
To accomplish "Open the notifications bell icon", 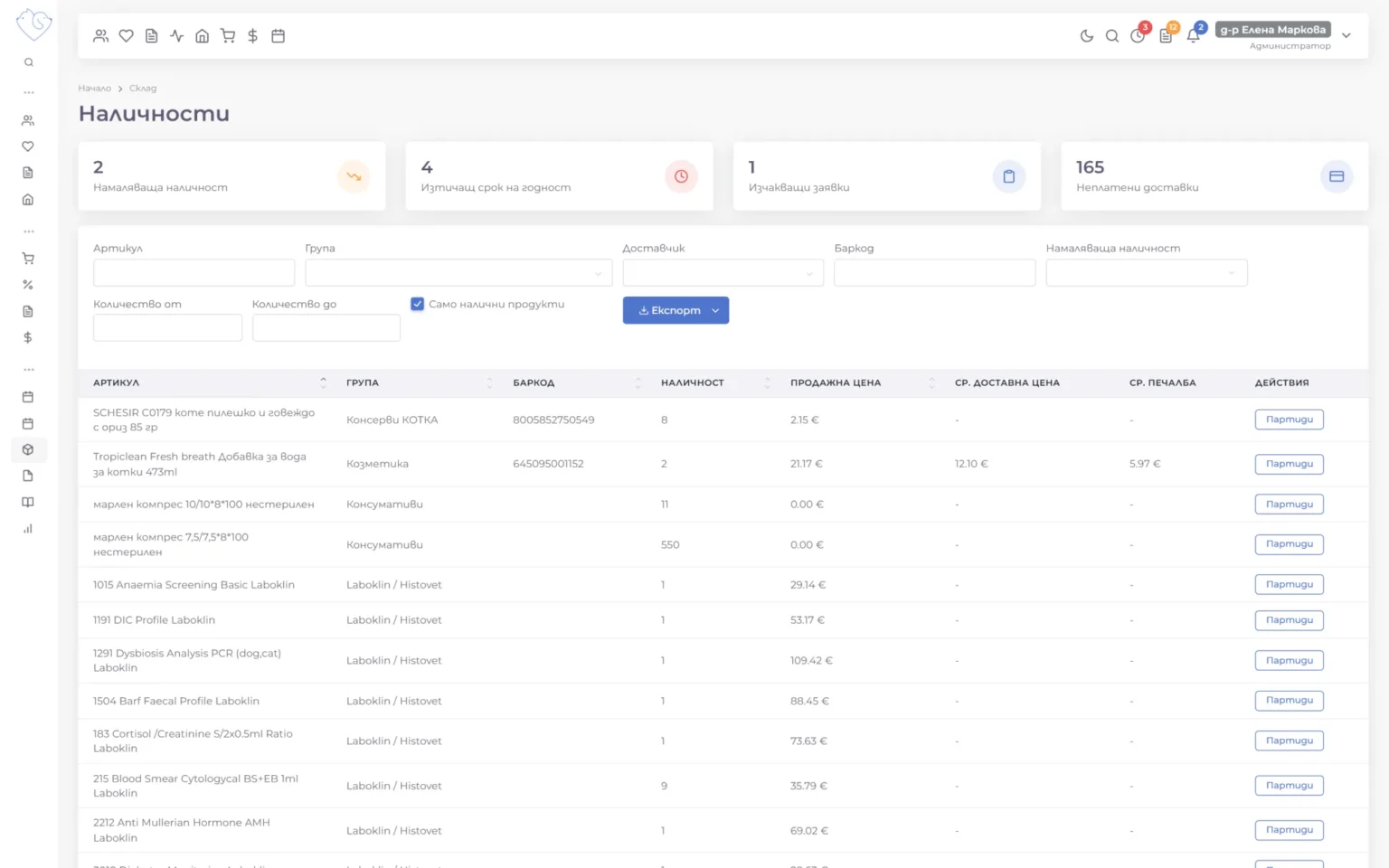I will (x=1194, y=36).
